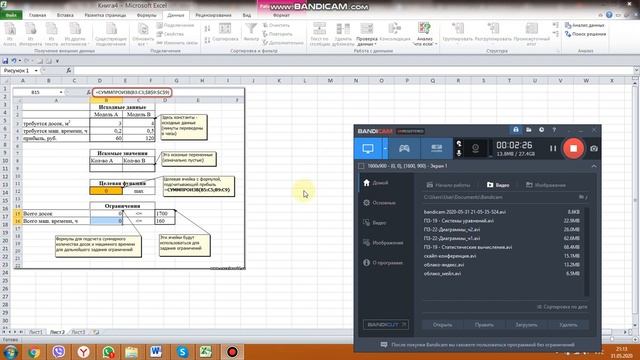Undo using the quick access toolbar arrow

(14, 61)
